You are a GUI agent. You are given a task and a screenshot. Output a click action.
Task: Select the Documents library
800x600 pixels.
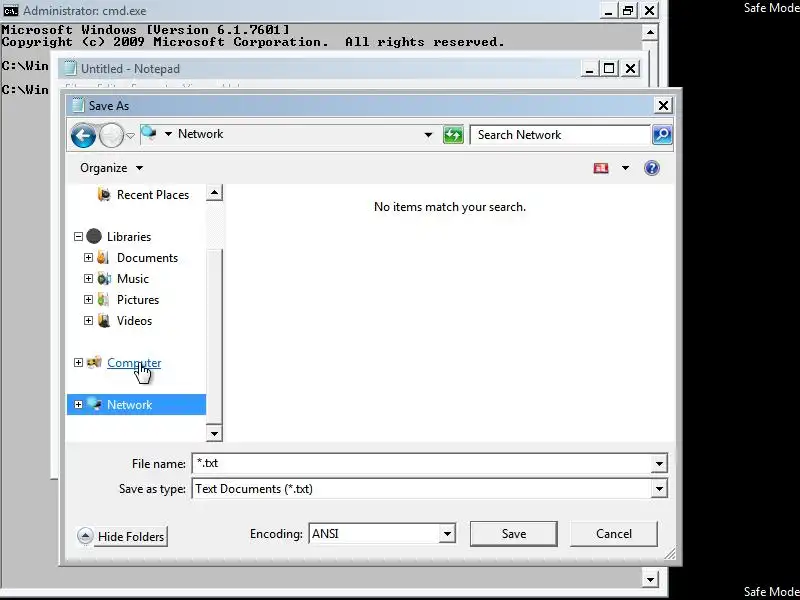147,258
